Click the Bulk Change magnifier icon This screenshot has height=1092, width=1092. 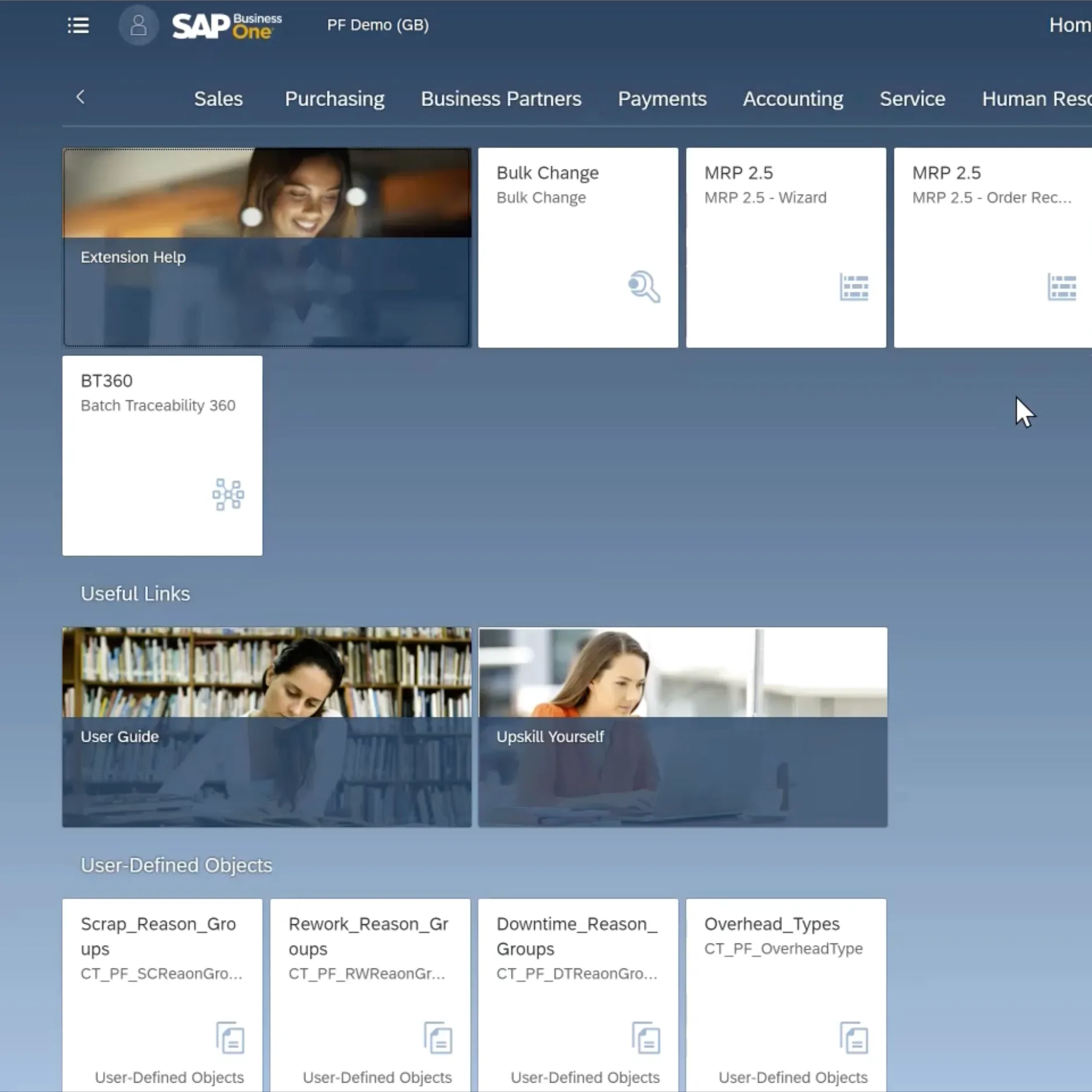pos(644,286)
